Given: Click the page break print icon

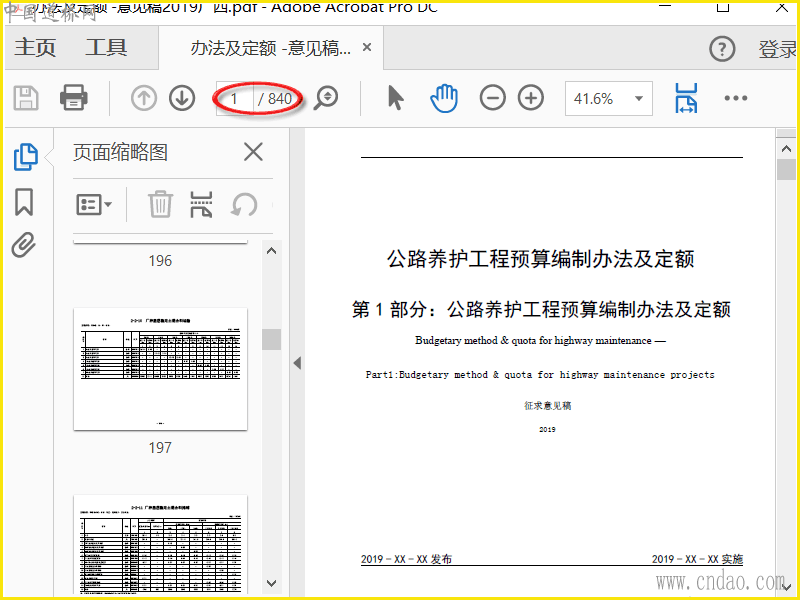Looking at the screenshot, I should point(201,205).
